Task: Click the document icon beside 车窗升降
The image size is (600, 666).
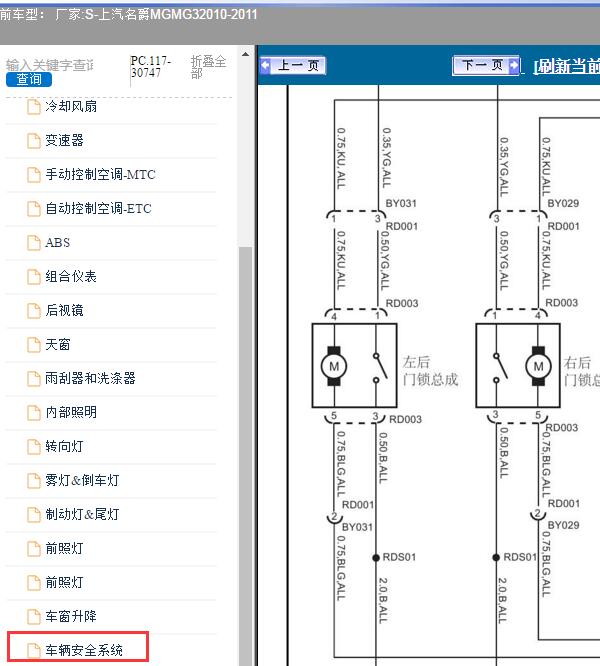Action: point(34,616)
